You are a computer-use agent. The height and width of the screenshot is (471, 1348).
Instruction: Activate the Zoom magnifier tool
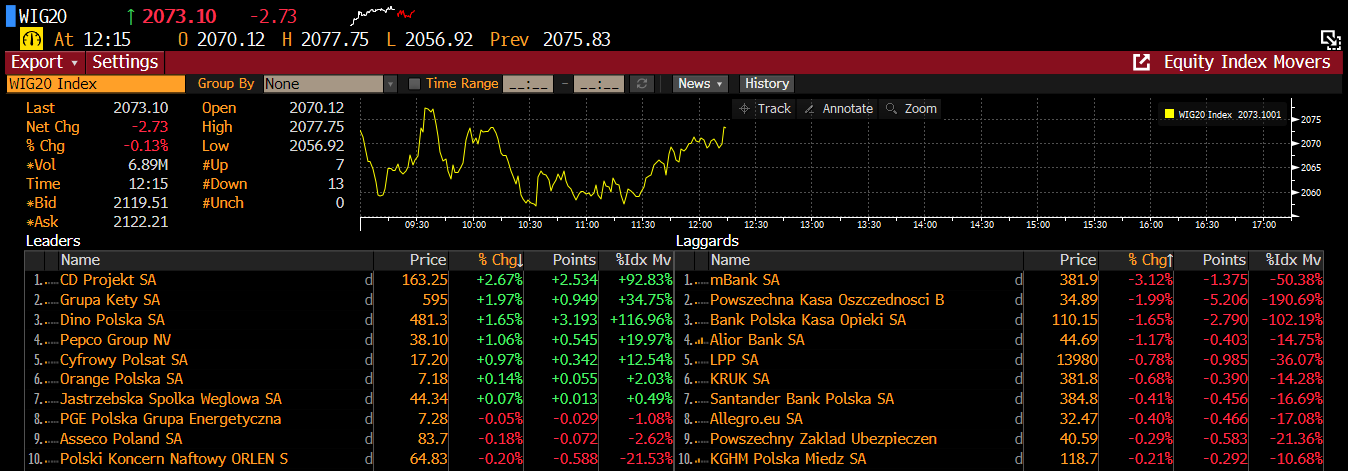click(911, 108)
